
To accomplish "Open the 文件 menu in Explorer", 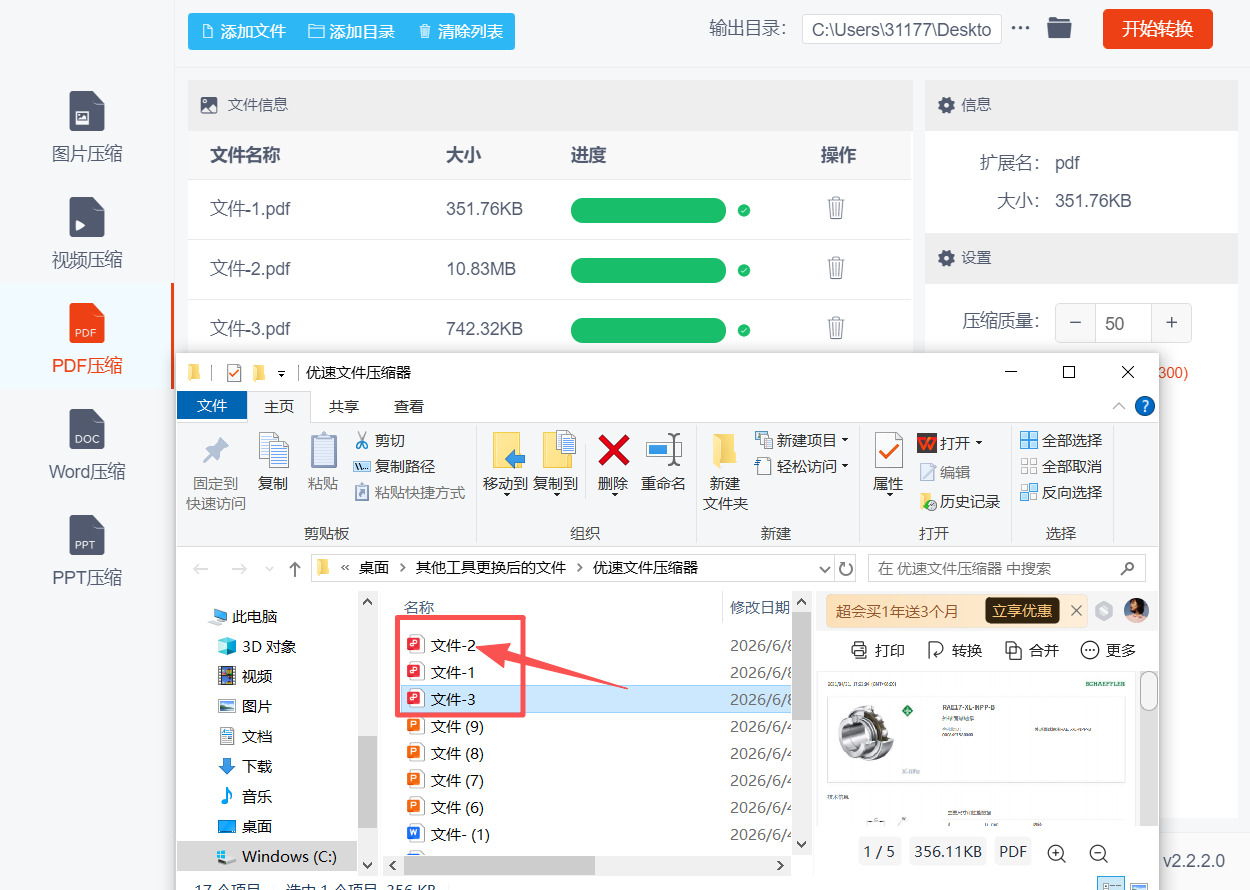I will [x=212, y=405].
